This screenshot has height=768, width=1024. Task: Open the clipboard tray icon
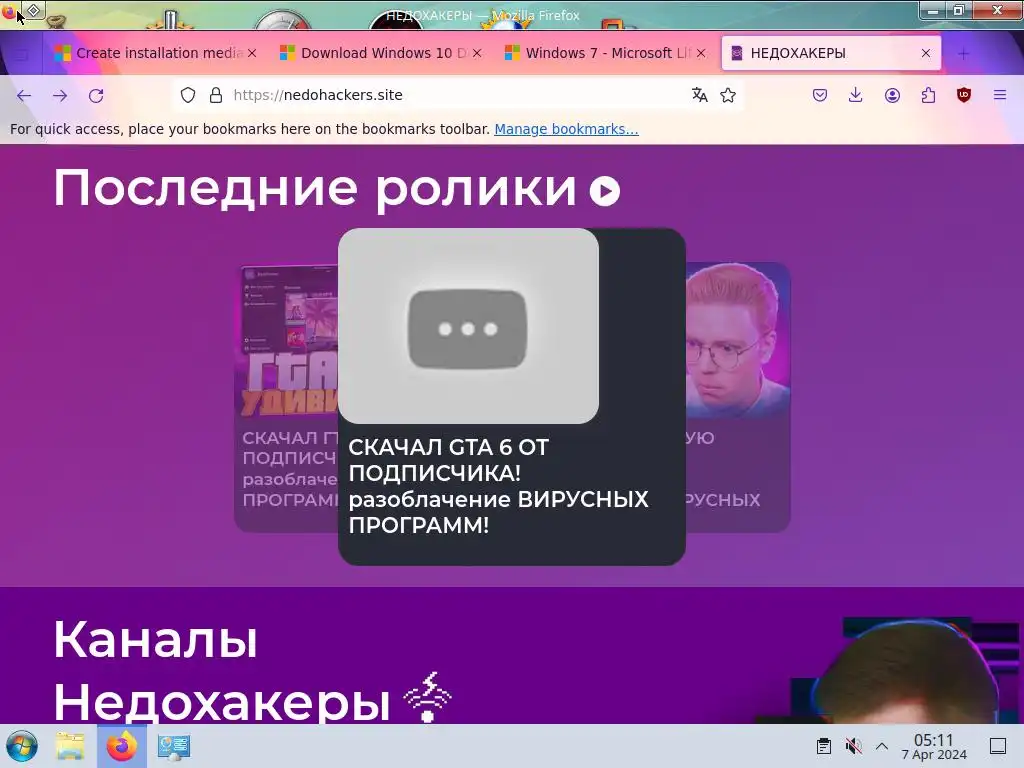(x=824, y=746)
